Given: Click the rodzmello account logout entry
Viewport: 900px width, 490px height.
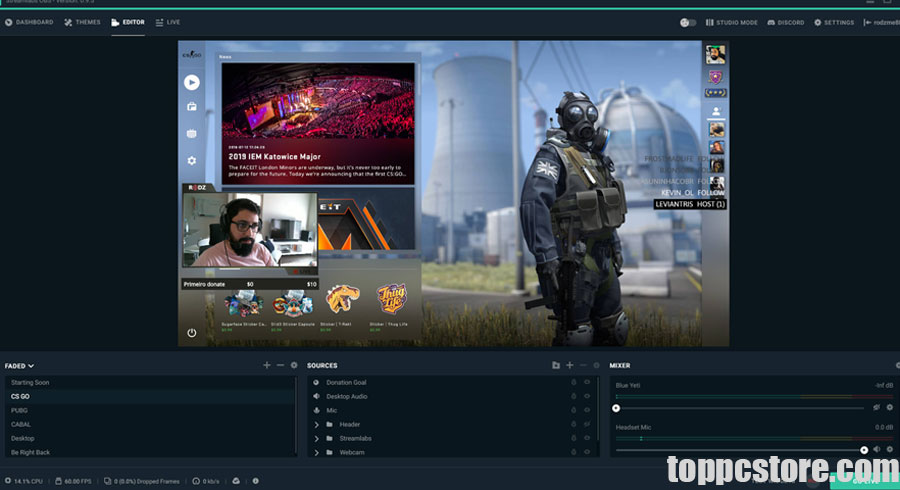Looking at the screenshot, I should click(881, 22).
